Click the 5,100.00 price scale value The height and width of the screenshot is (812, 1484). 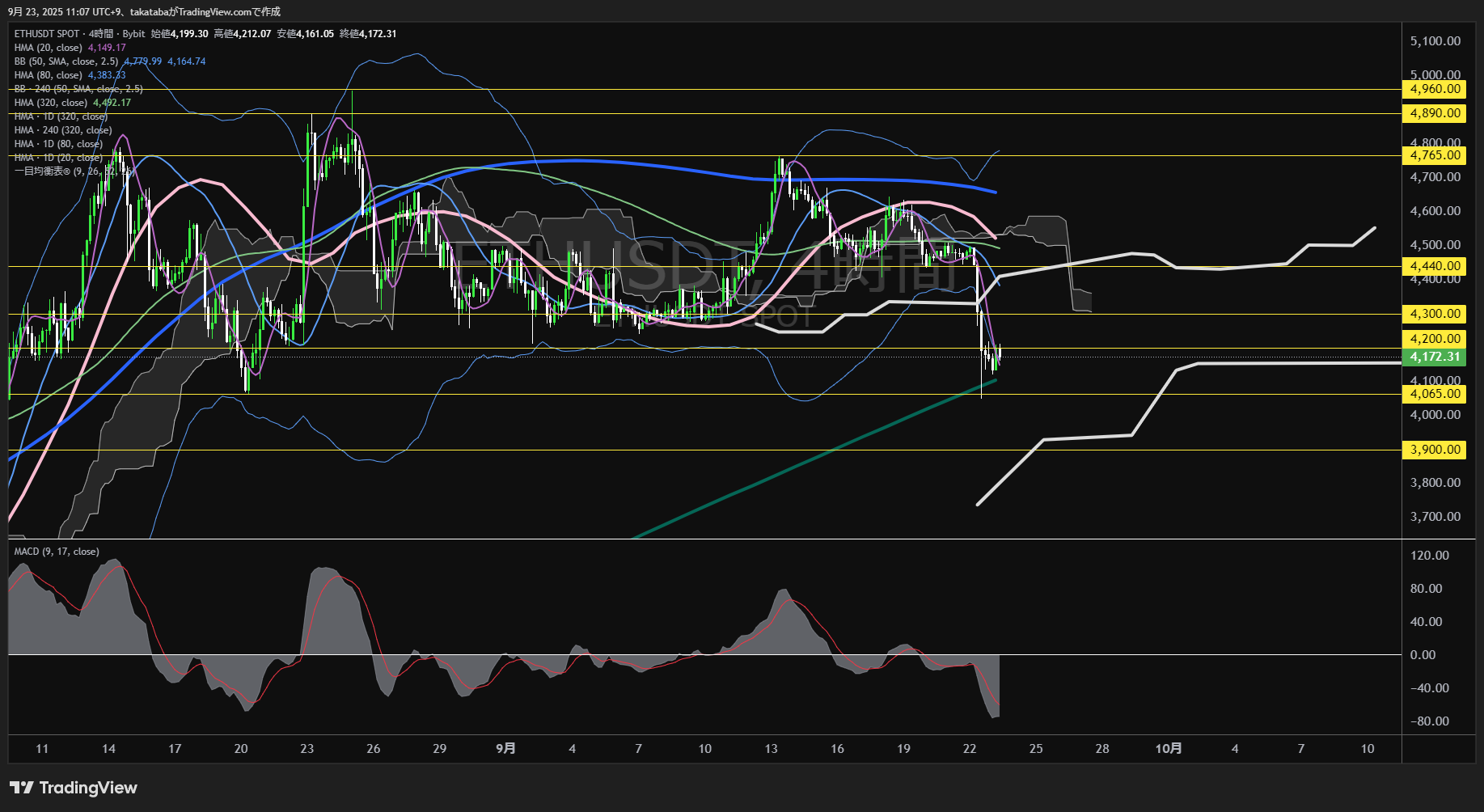1435,41
